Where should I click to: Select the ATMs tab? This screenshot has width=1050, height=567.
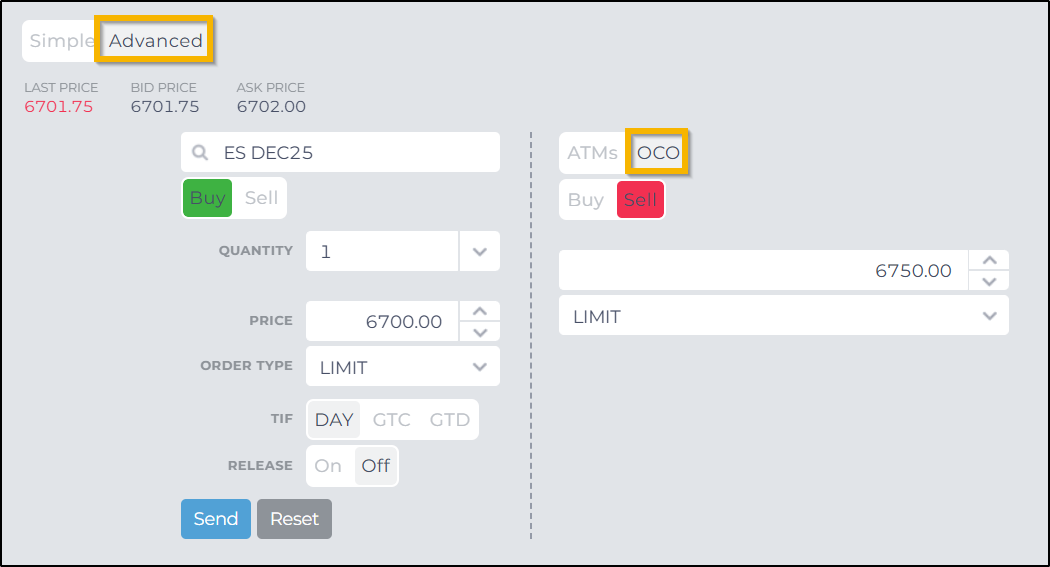[x=592, y=154]
